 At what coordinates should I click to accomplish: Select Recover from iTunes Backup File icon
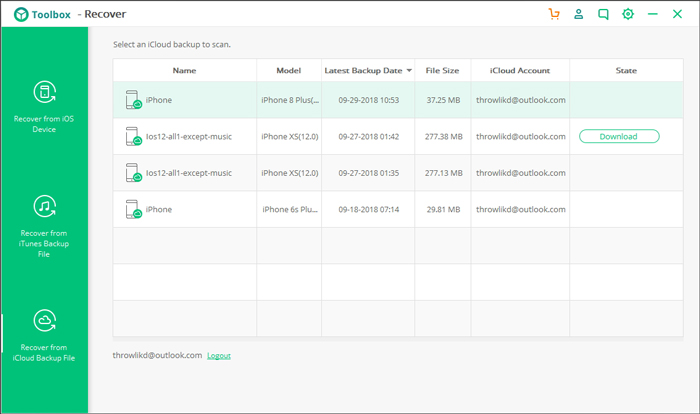click(45, 206)
